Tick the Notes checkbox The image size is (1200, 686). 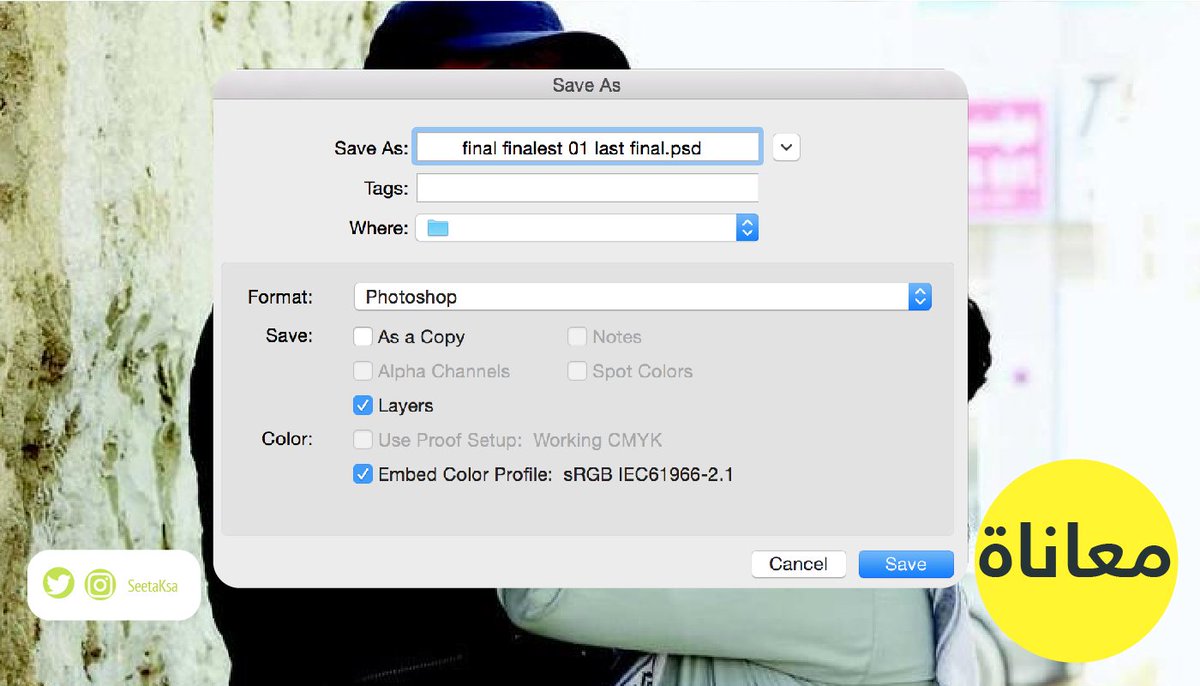point(577,337)
